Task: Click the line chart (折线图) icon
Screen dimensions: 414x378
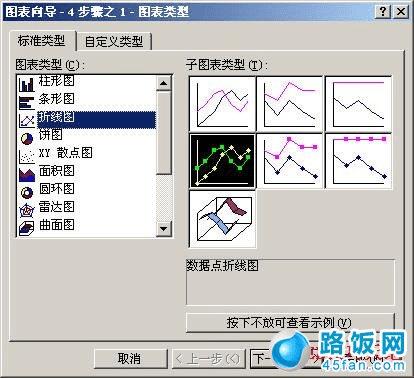Action: click(27, 120)
